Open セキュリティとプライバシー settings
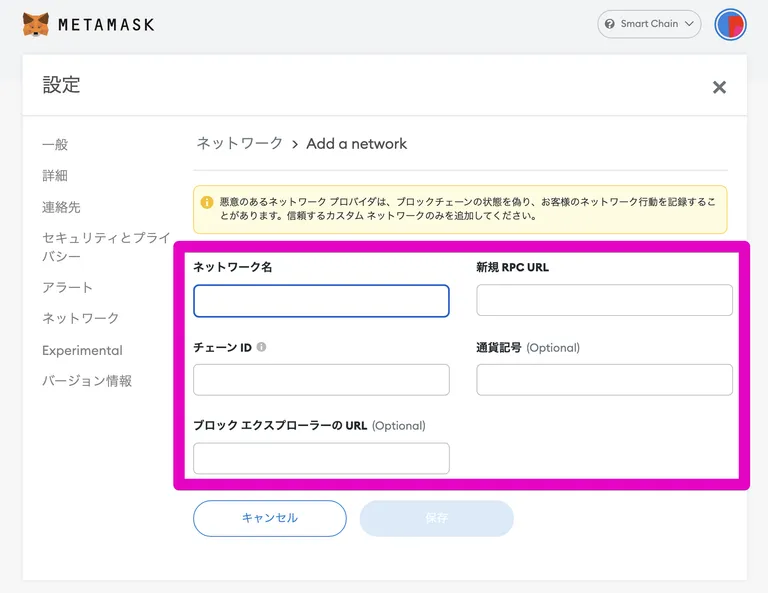 point(106,247)
